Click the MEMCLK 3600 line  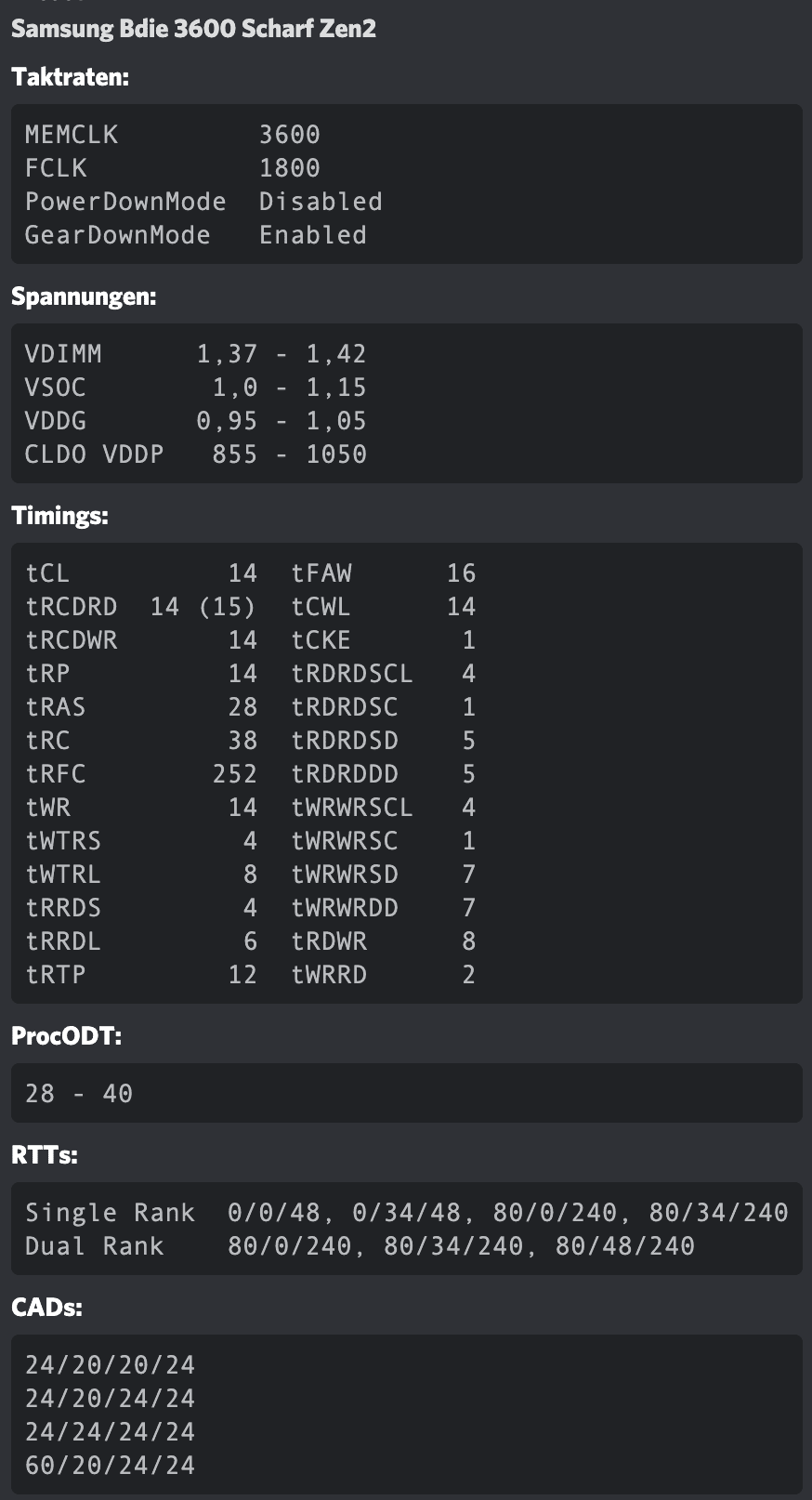pyautogui.click(x=172, y=135)
